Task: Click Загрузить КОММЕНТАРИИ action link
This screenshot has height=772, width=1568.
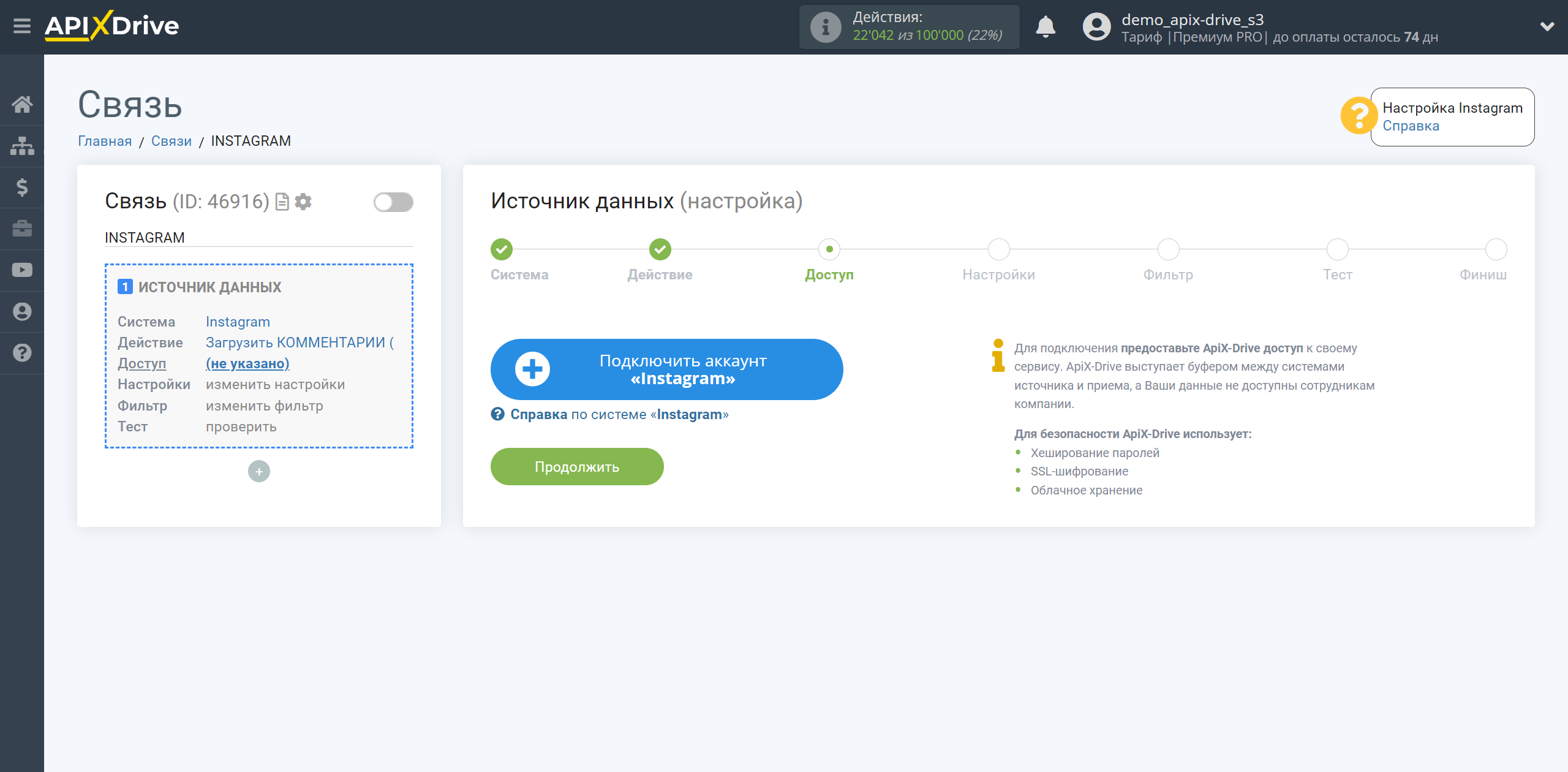Action: [x=300, y=342]
